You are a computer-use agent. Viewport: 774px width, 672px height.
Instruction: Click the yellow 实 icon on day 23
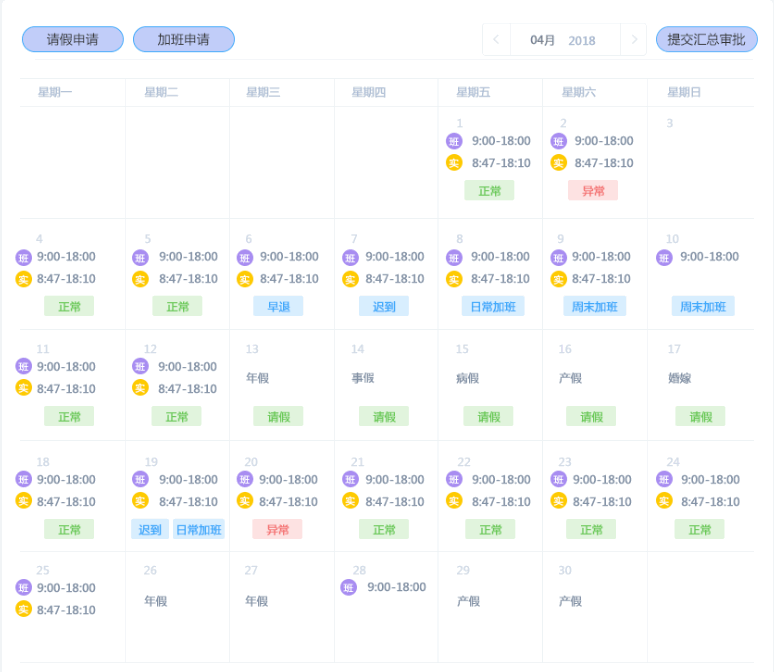[x=558, y=501]
